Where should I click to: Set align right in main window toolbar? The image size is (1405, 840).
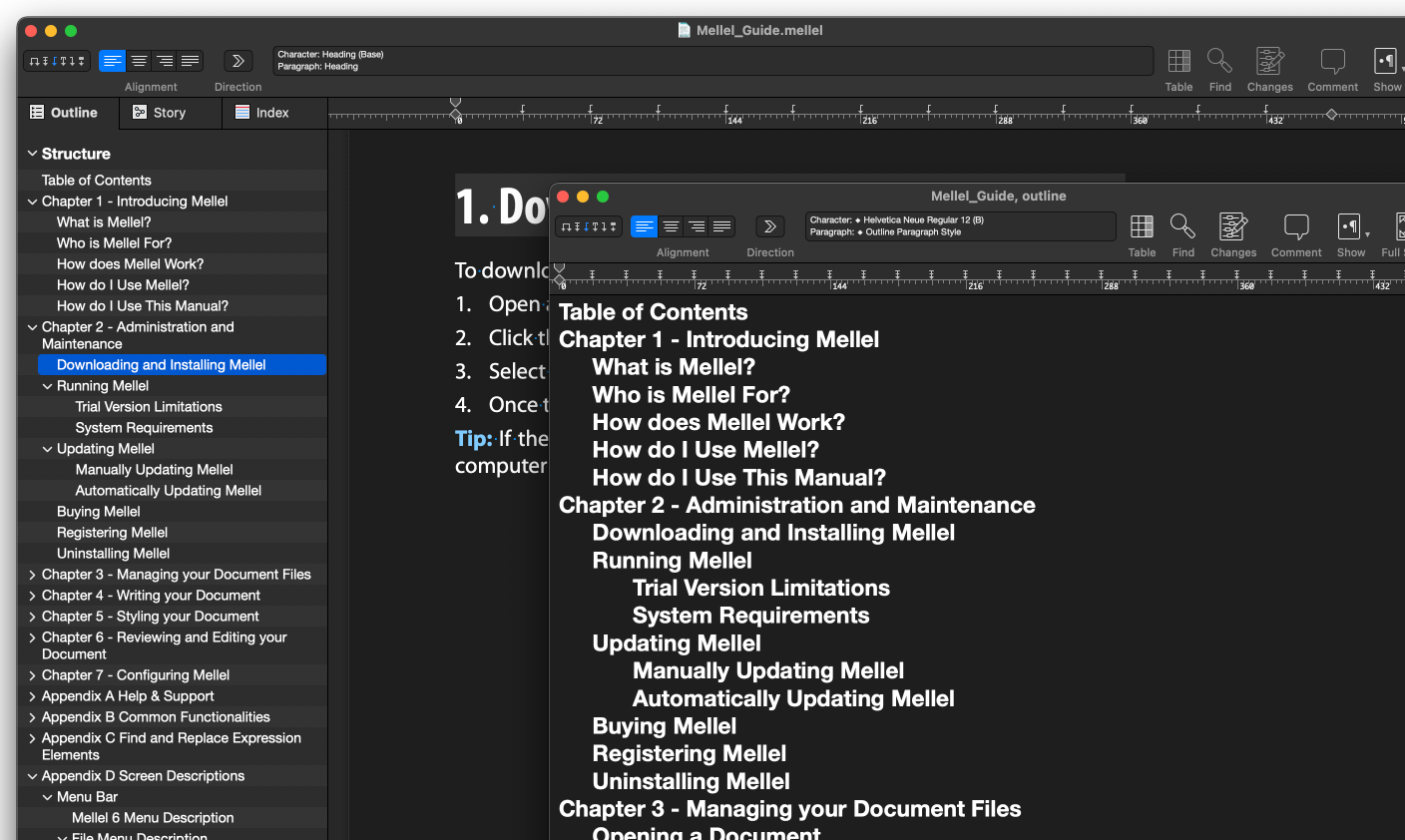pyautogui.click(x=165, y=61)
